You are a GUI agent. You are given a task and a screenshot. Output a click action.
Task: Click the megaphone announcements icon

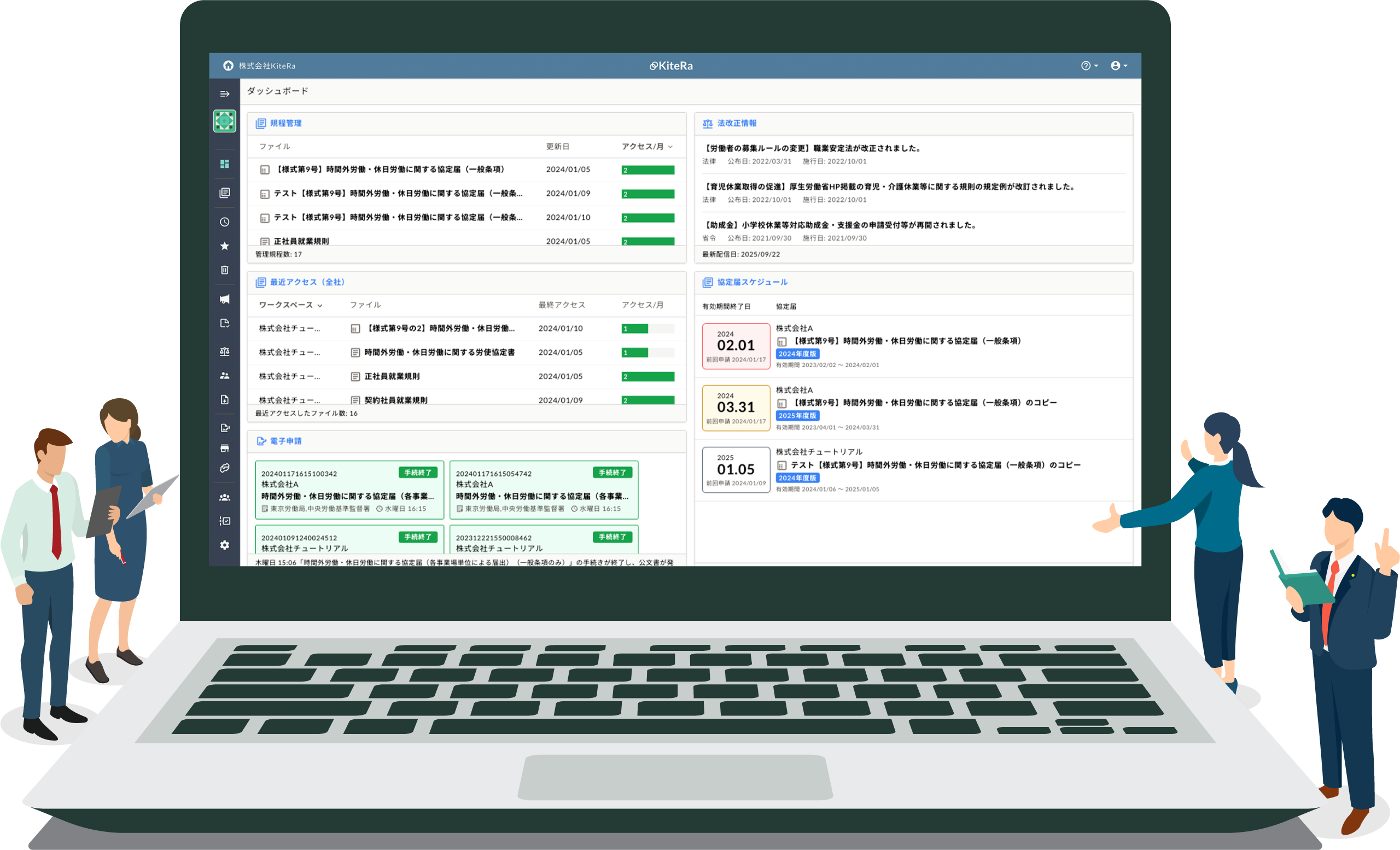pyautogui.click(x=224, y=299)
